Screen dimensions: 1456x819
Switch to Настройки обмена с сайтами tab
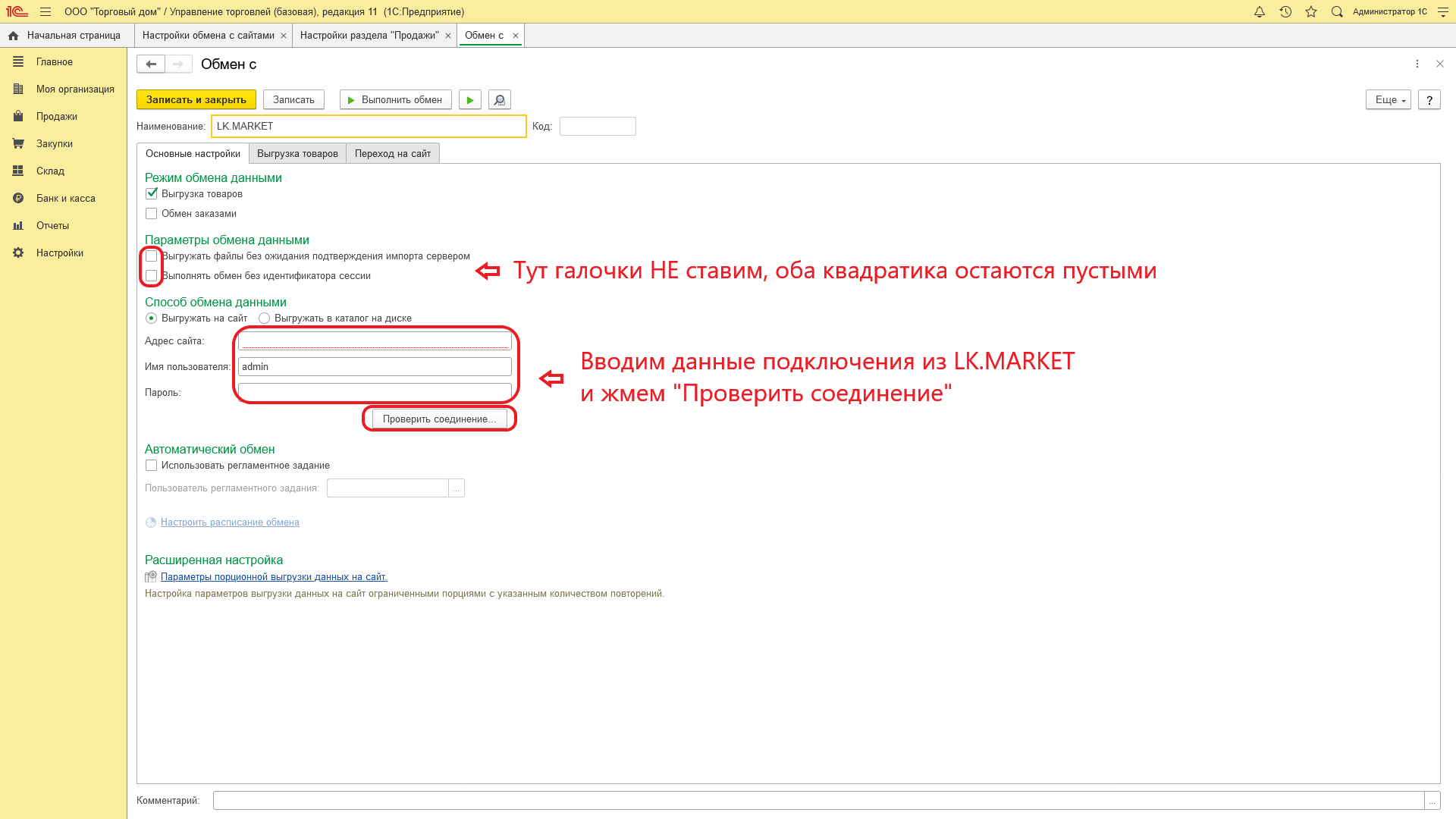209,36
